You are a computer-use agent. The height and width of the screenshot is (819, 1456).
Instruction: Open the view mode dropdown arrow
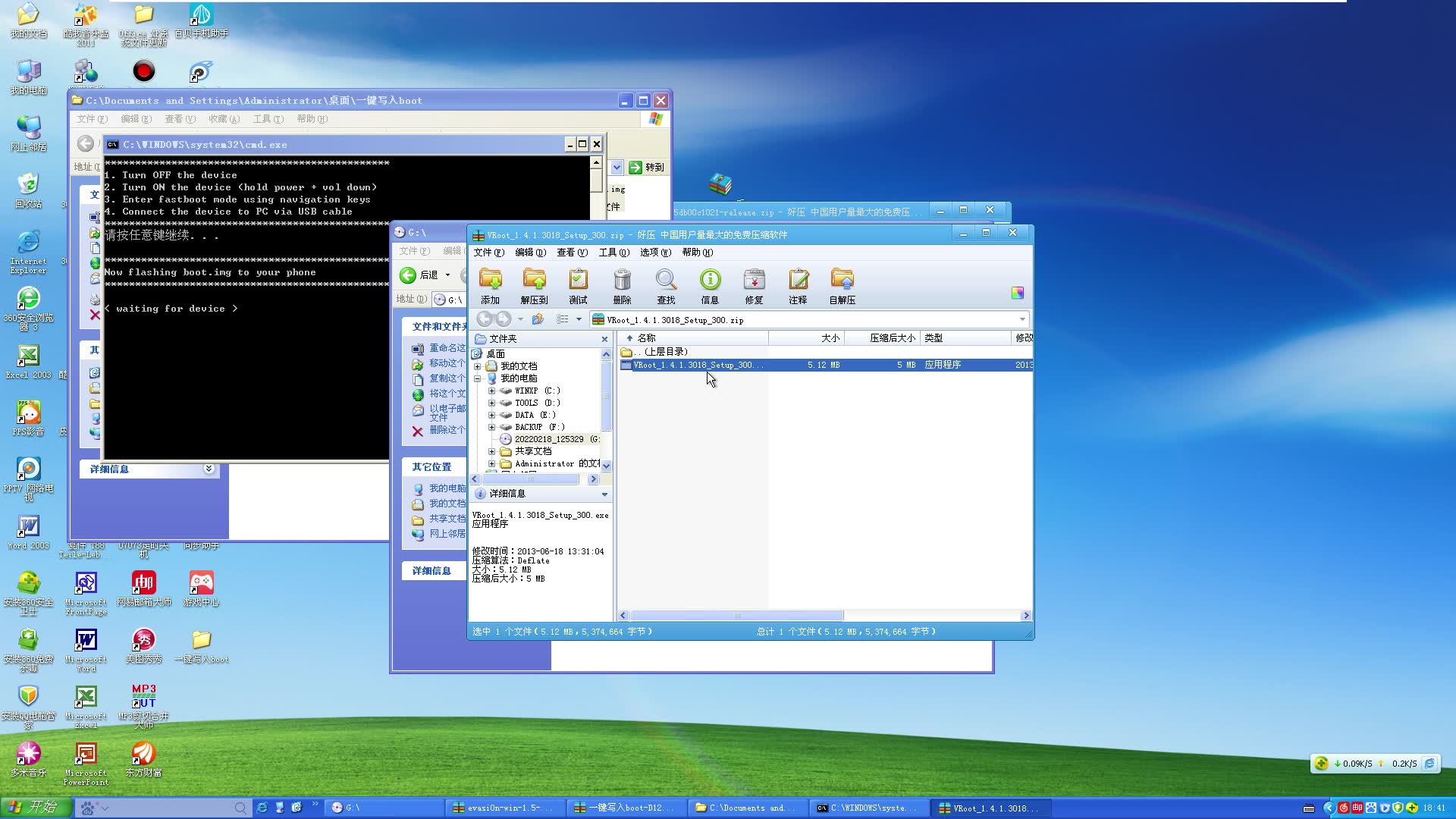click(579, 319)
